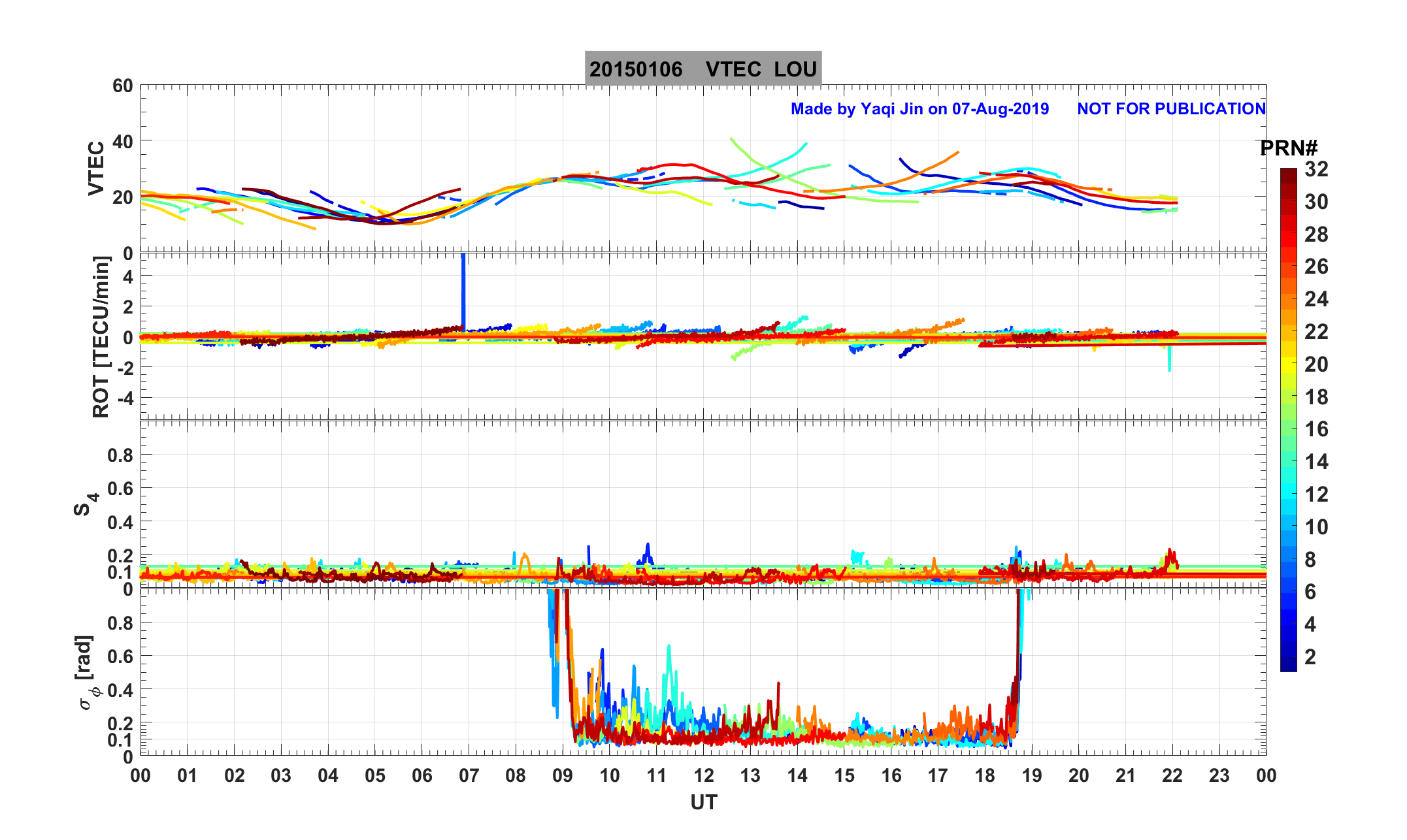Click the UT x-axis label
1407x840 pixels.
[x=703, y=802]
